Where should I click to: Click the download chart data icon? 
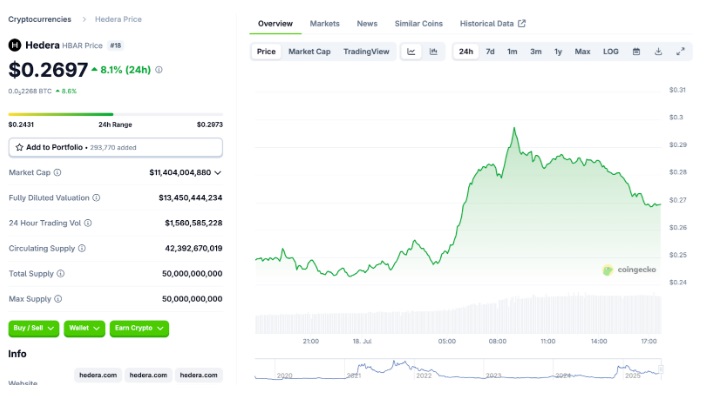pos(658,51)
